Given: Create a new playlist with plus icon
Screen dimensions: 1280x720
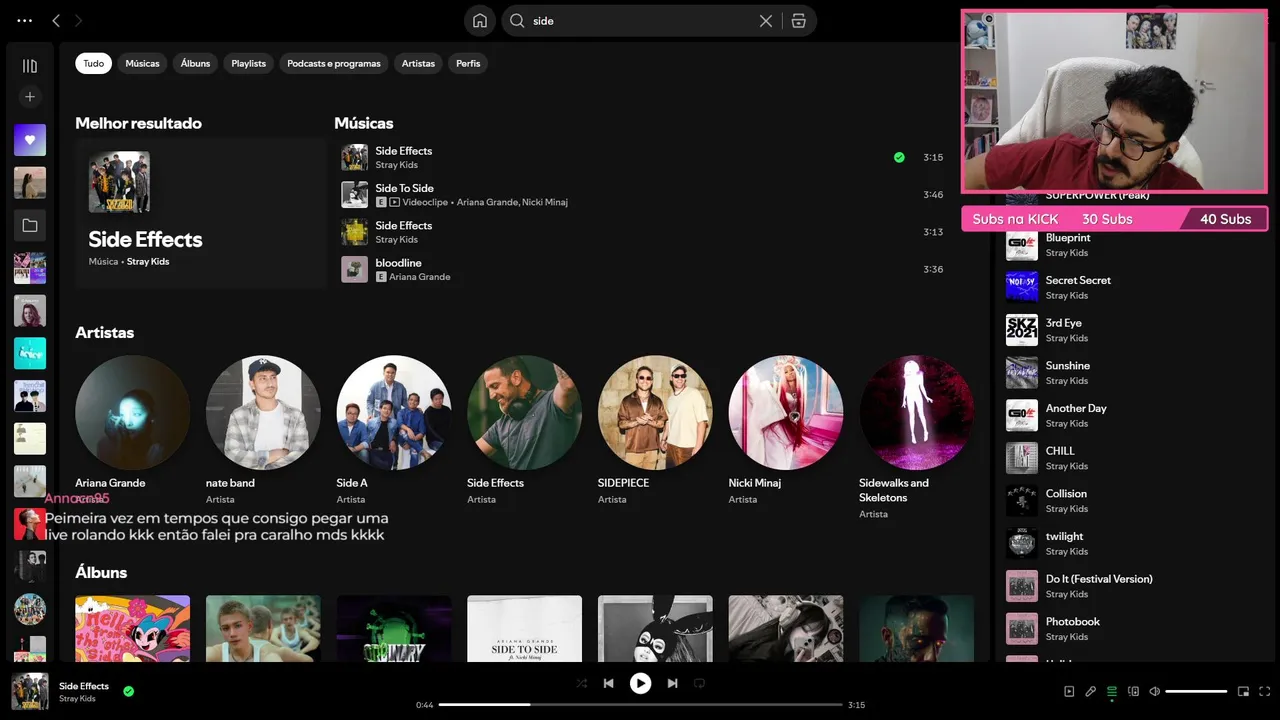Looking at the screenshot, I should coord(30,97).
